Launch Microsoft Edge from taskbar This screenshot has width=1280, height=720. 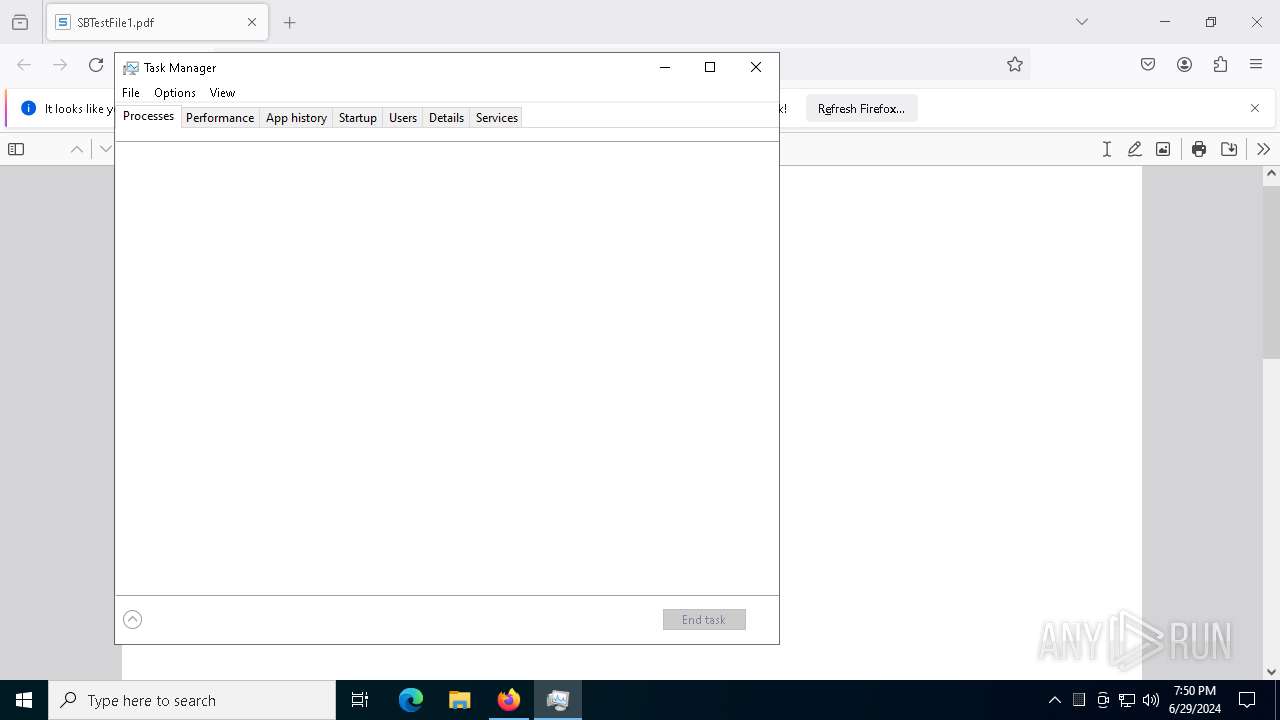point(411,700)
